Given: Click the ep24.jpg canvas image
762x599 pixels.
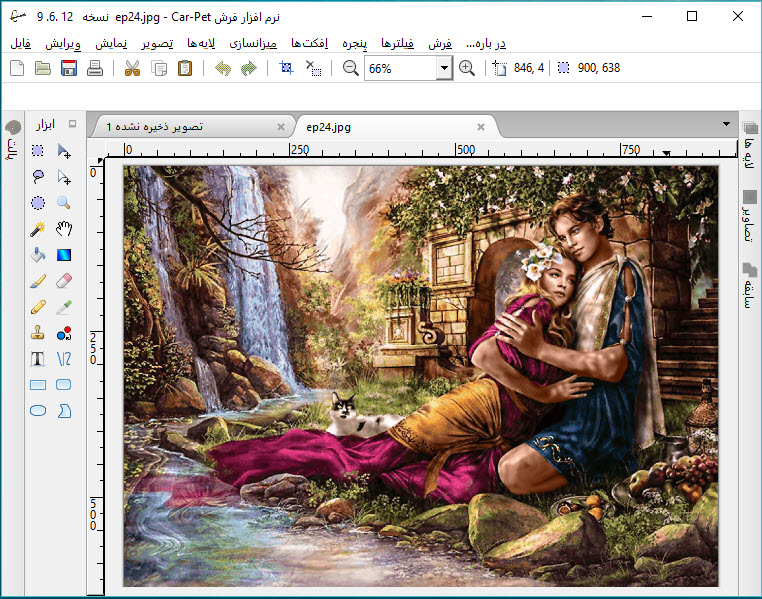Looking at the screenshot, I should [x=421, y=376].
